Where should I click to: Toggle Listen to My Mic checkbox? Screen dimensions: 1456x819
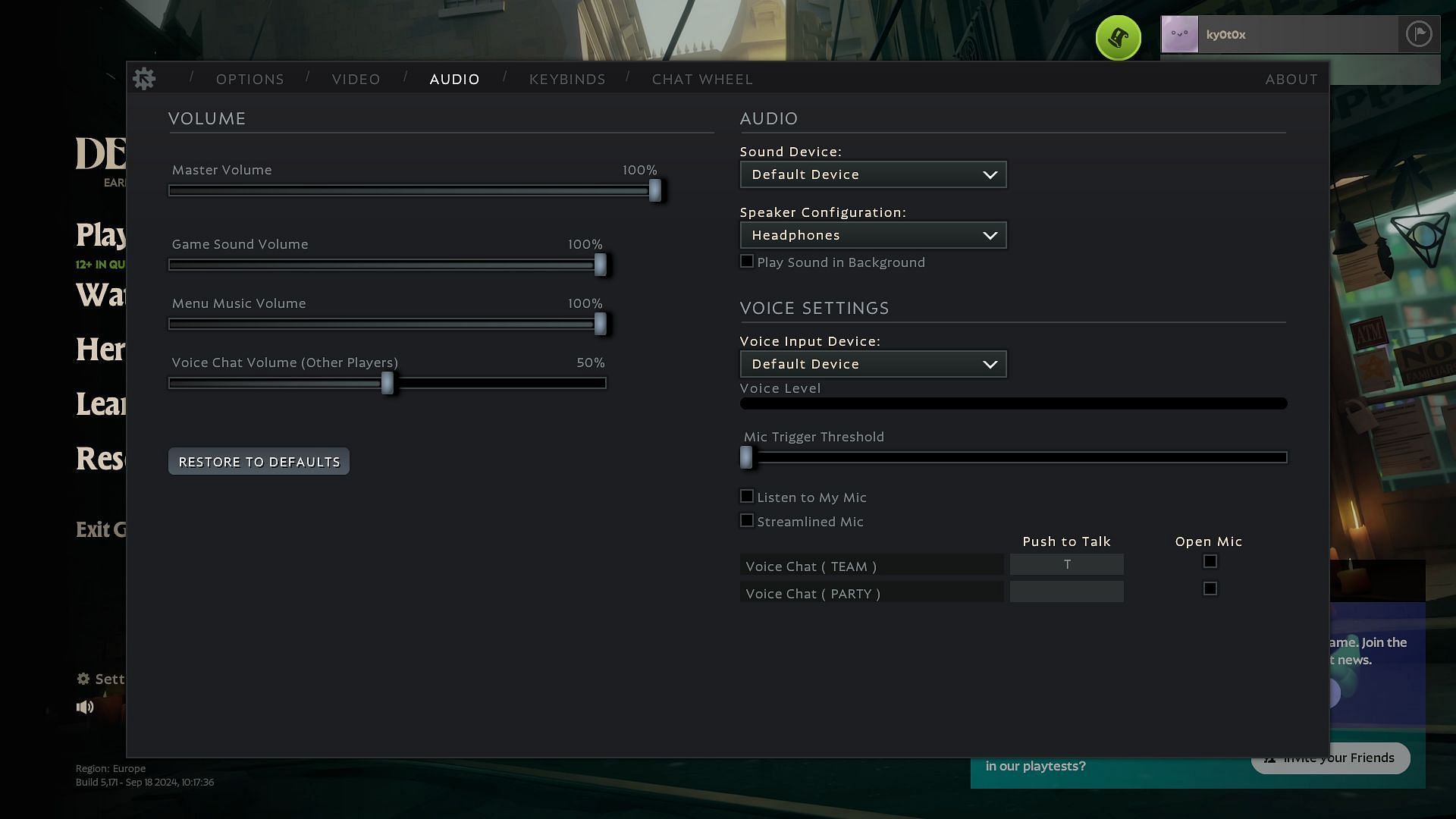747,495
